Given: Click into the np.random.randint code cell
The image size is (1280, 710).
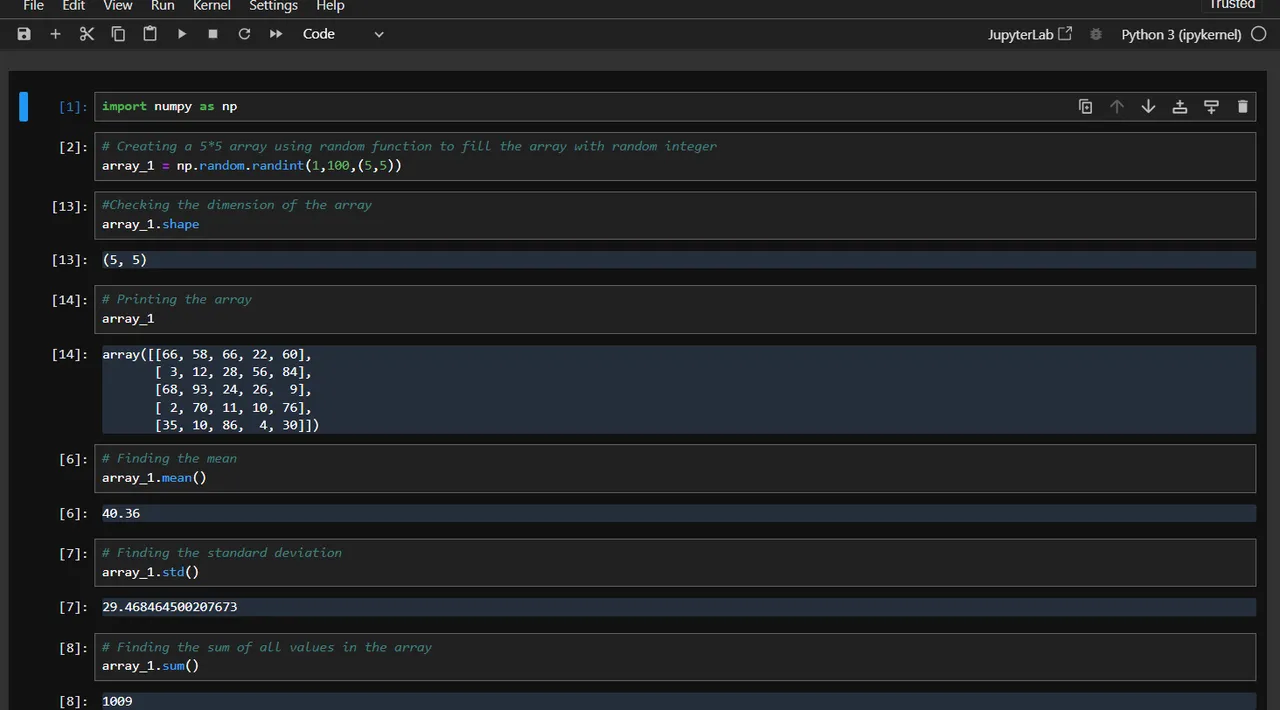Looking at the screenshot, I should (x=675, y=156).
